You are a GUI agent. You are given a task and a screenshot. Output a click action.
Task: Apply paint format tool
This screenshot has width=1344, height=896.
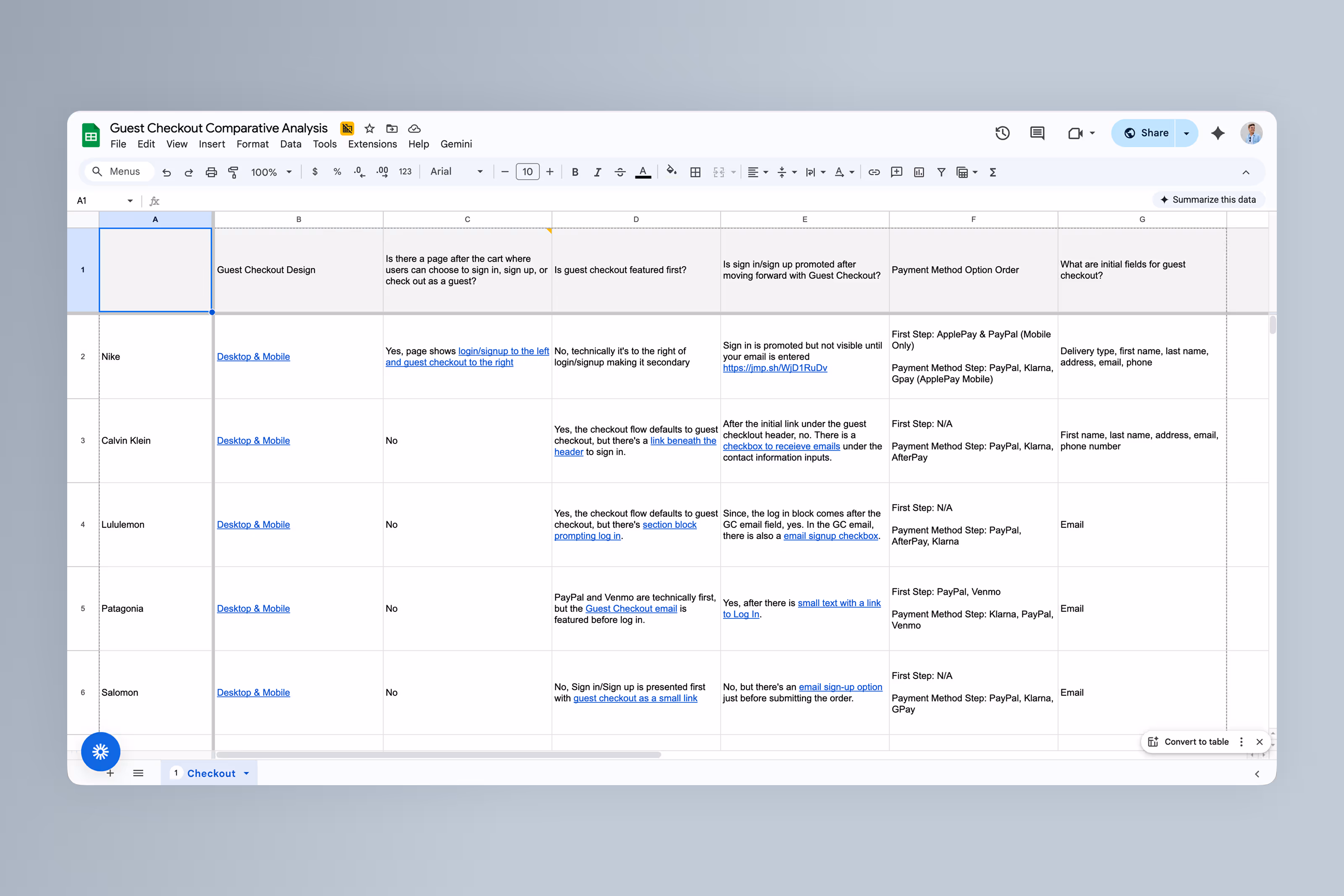pos(233,171)
